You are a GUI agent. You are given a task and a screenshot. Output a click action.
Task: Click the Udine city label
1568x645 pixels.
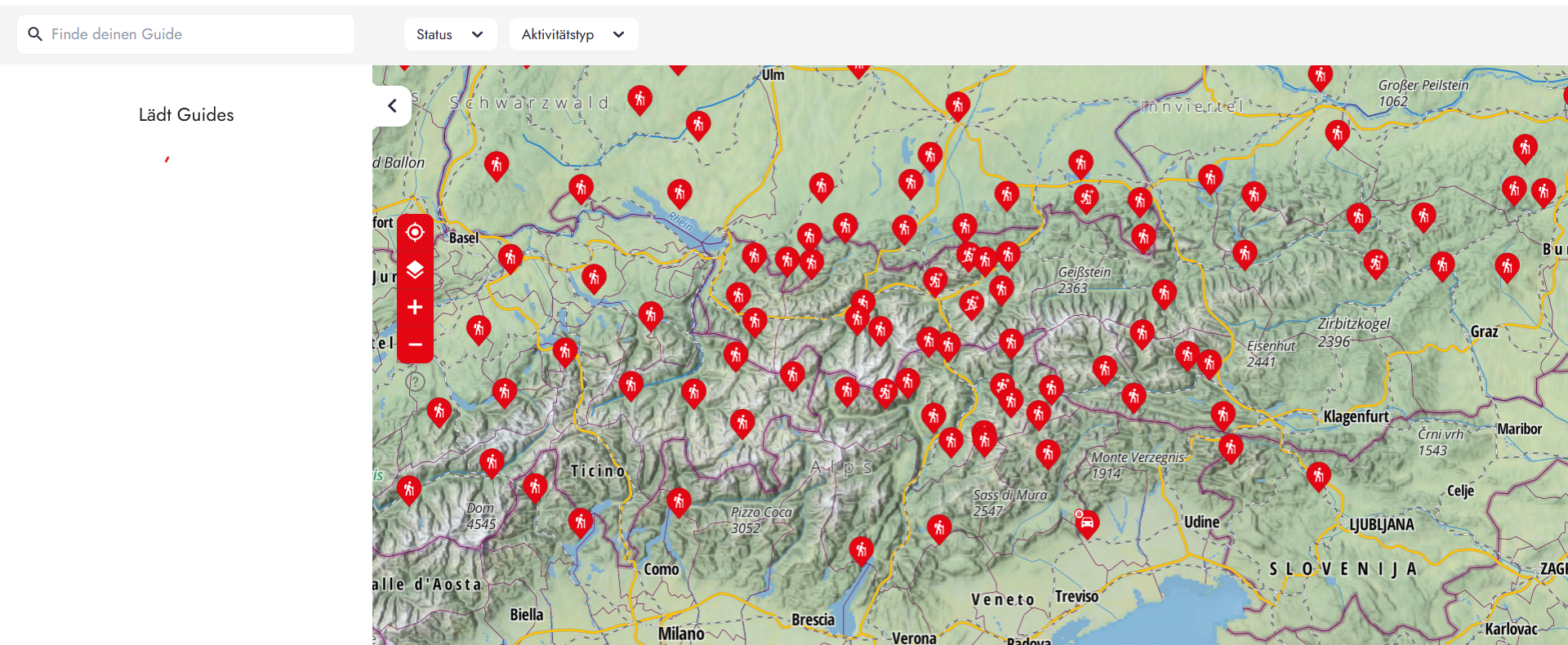click(x=1201, y=522)
